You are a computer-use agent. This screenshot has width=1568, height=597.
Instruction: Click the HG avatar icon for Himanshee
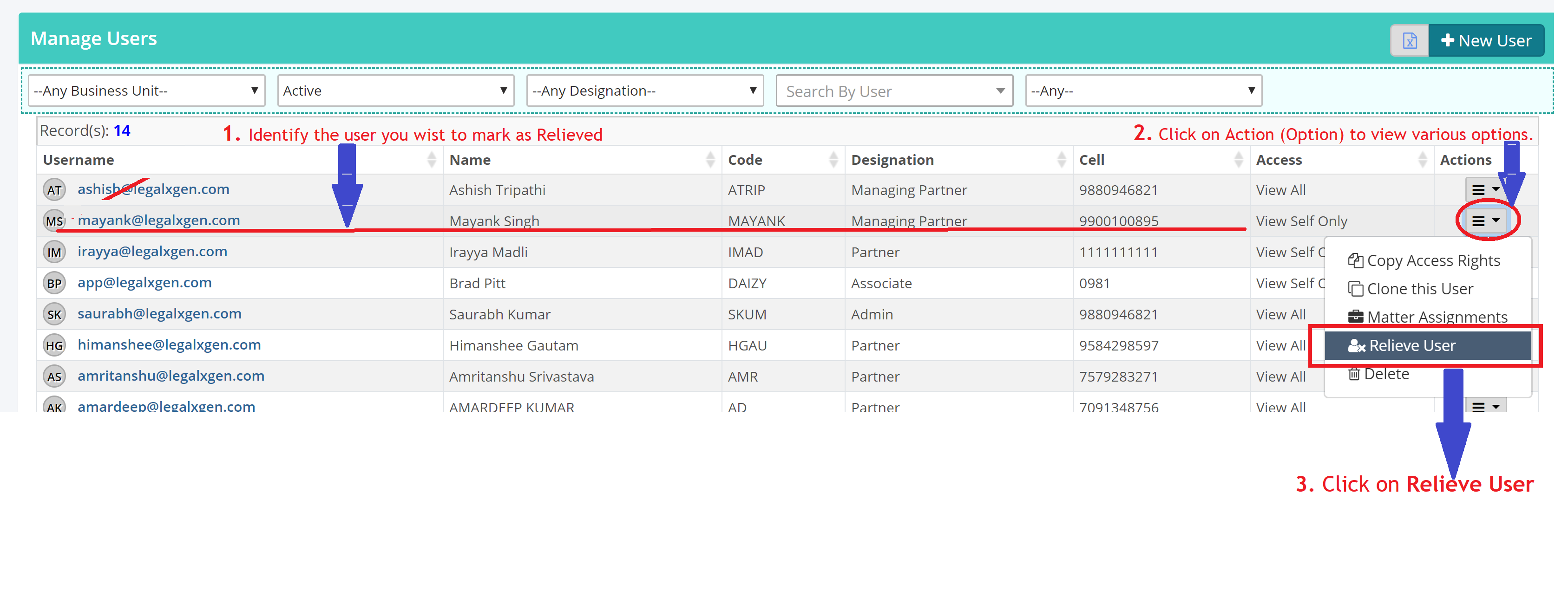pyautogui.click(x=54, y=346)
